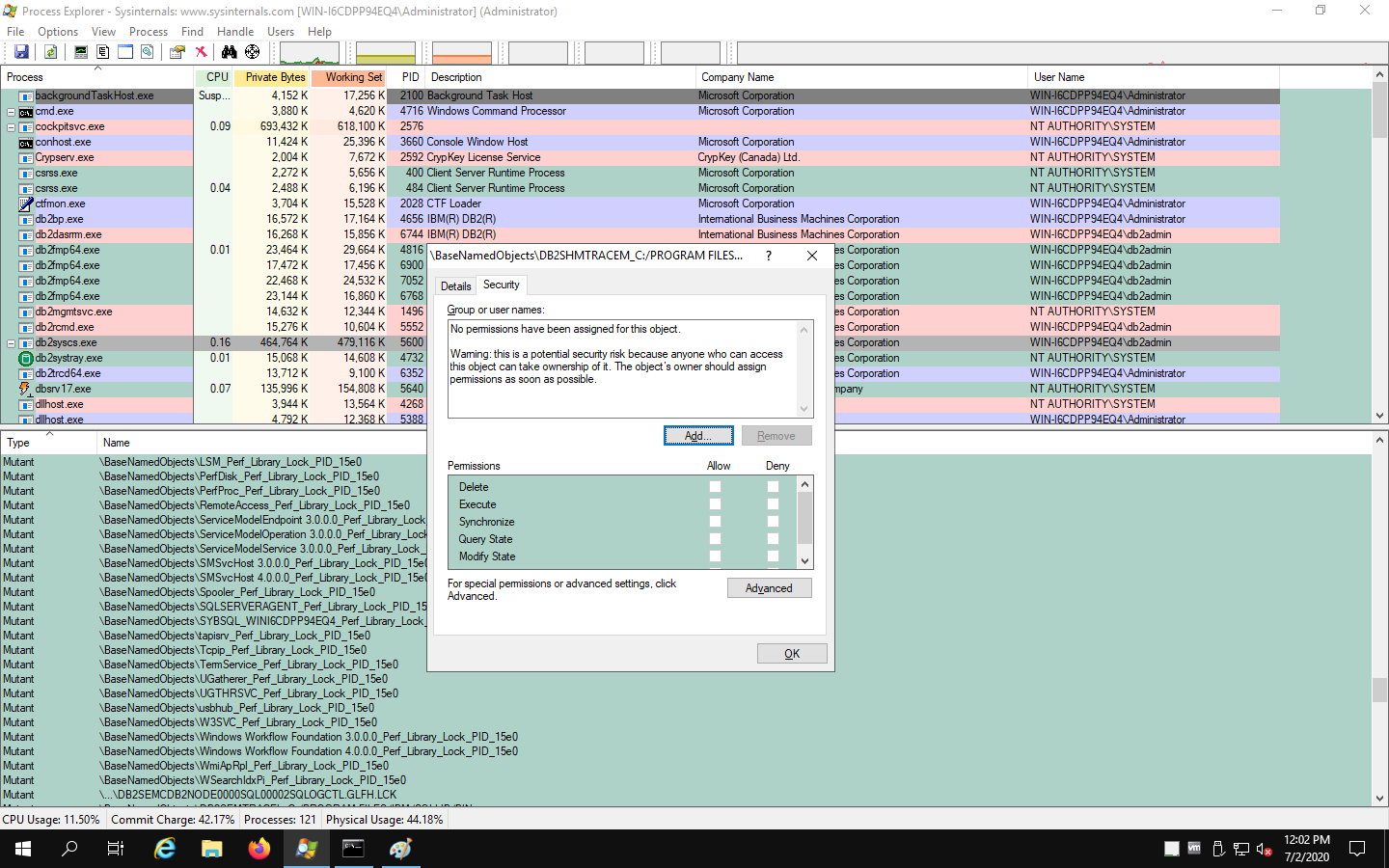Enable Allow for the Synchronize permission
The height and width of the screenshot is (868, 1389).
(715, 521)
